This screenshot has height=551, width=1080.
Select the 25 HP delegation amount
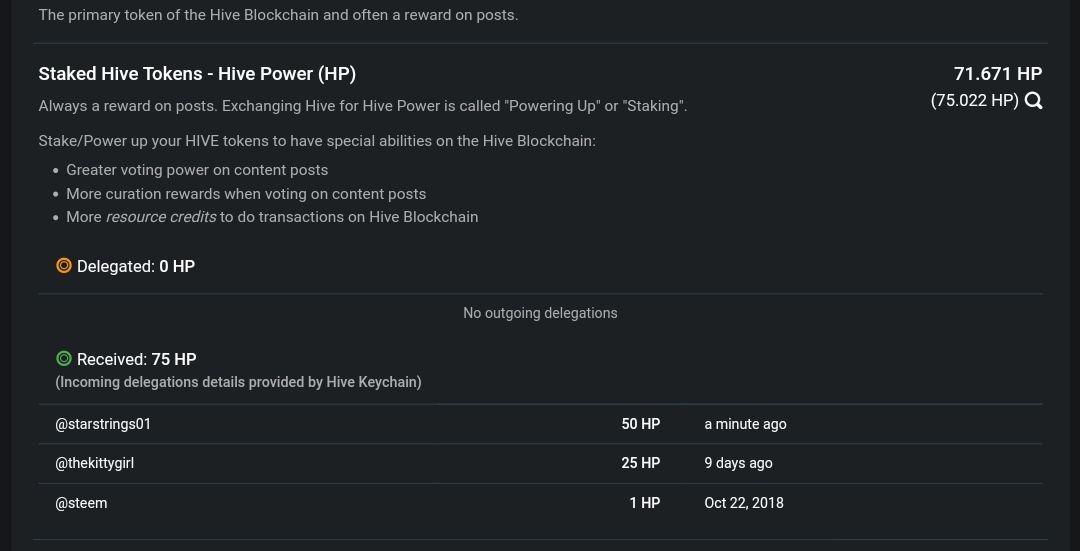click(641, 464)
